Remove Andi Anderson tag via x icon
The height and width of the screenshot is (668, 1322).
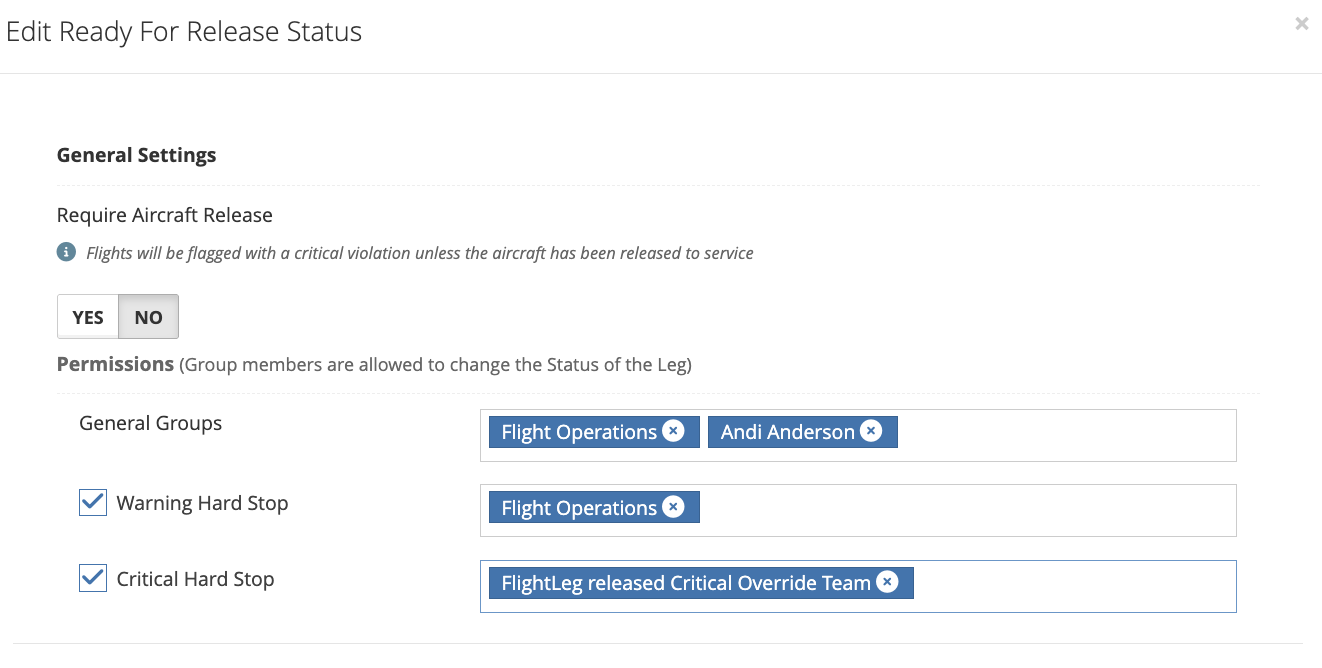click(872, 431)
